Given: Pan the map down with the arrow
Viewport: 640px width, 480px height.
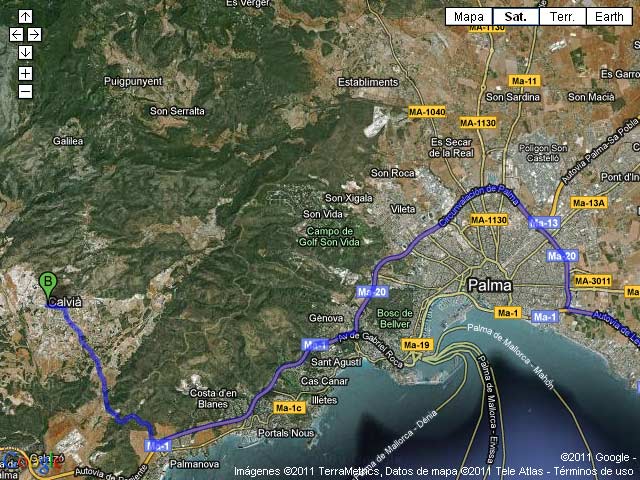Looking at the screenshot, I should tap(25, 53).
